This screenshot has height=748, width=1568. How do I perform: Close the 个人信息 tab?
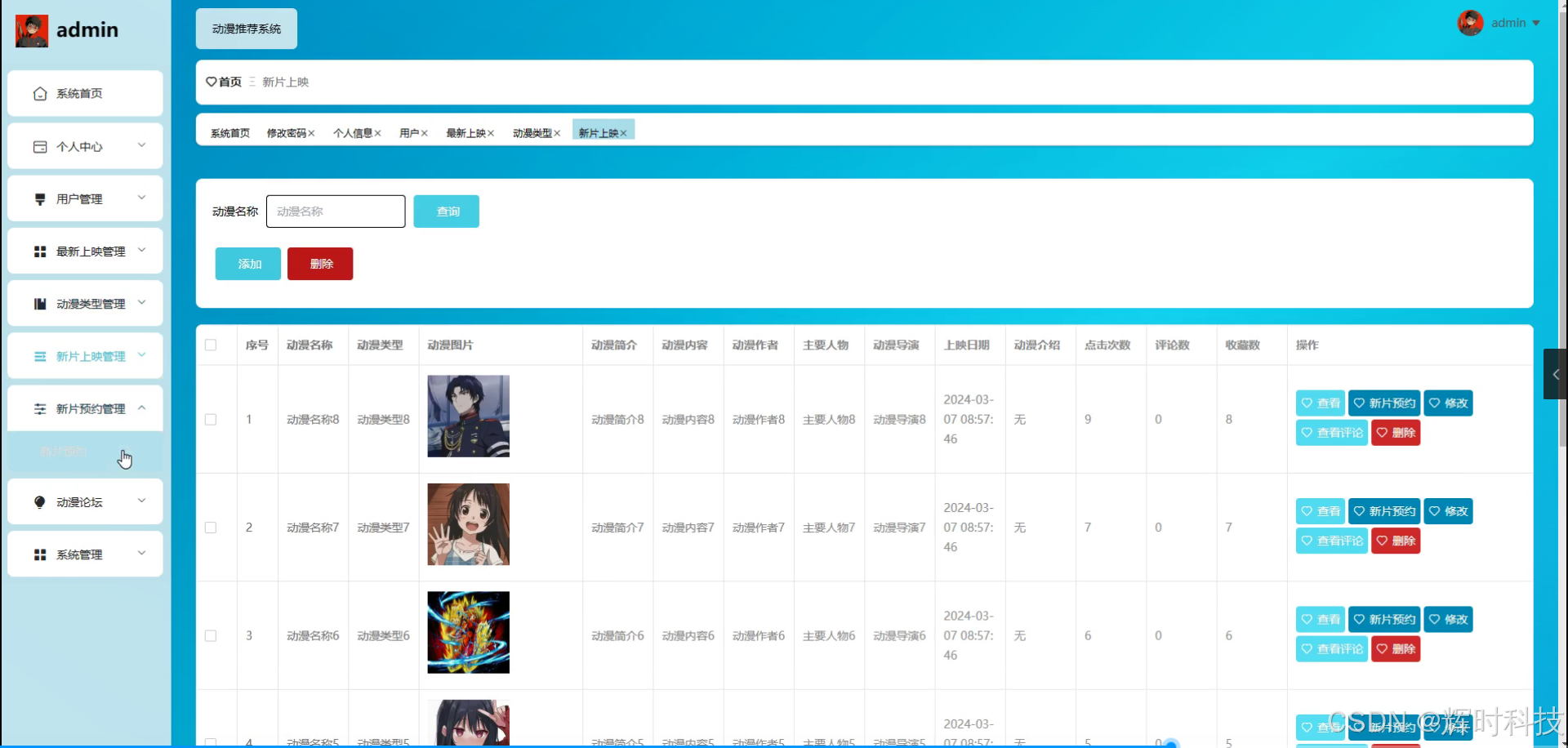(x=377, y=133)
